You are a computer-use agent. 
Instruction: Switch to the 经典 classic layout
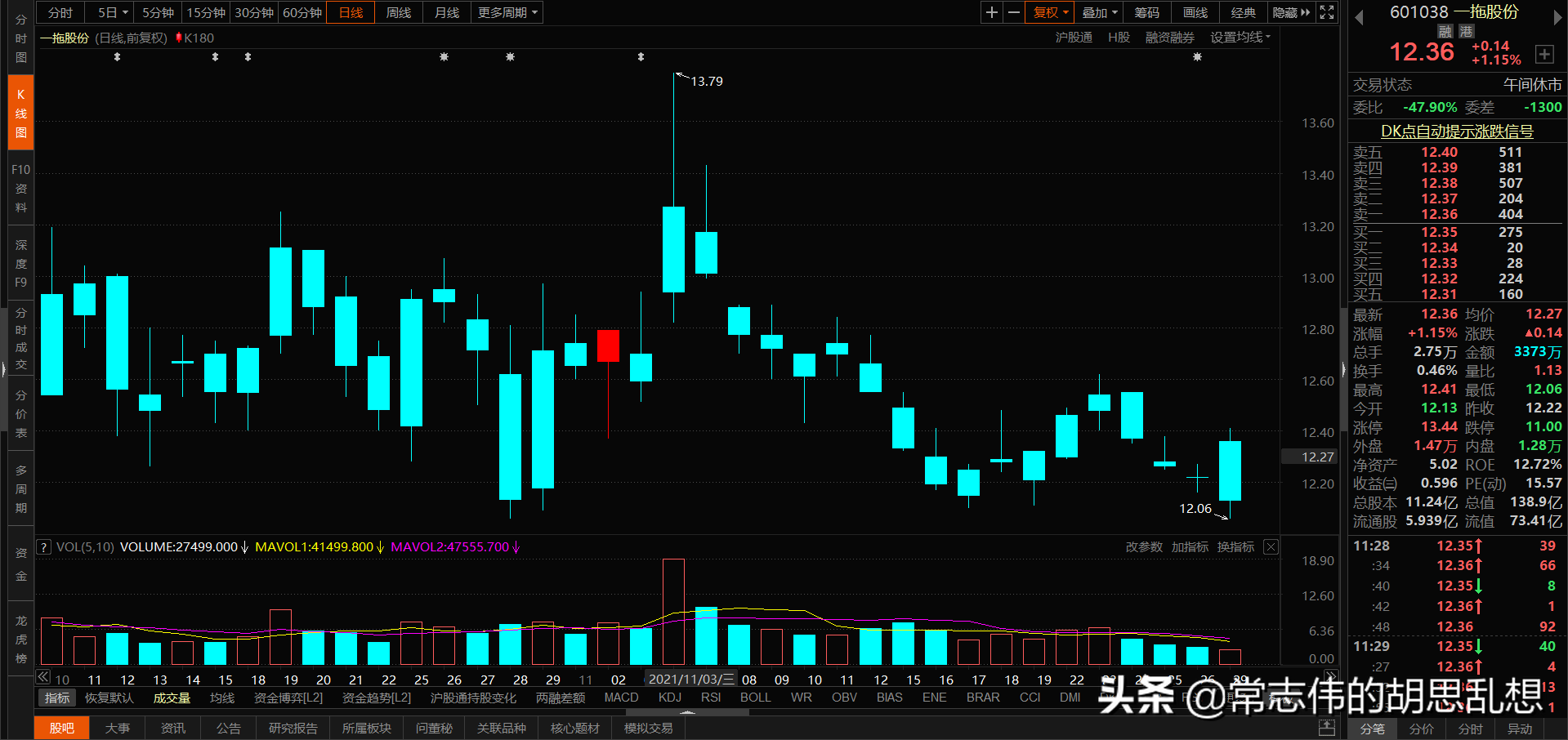point(1243,12)
